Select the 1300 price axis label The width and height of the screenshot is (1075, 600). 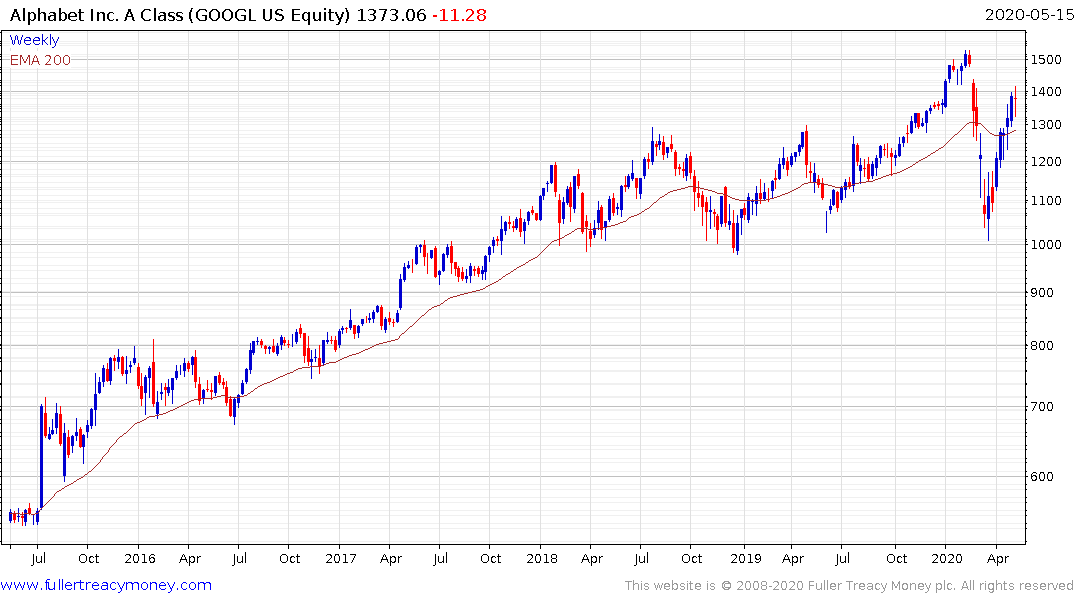tap(1046, 125)
